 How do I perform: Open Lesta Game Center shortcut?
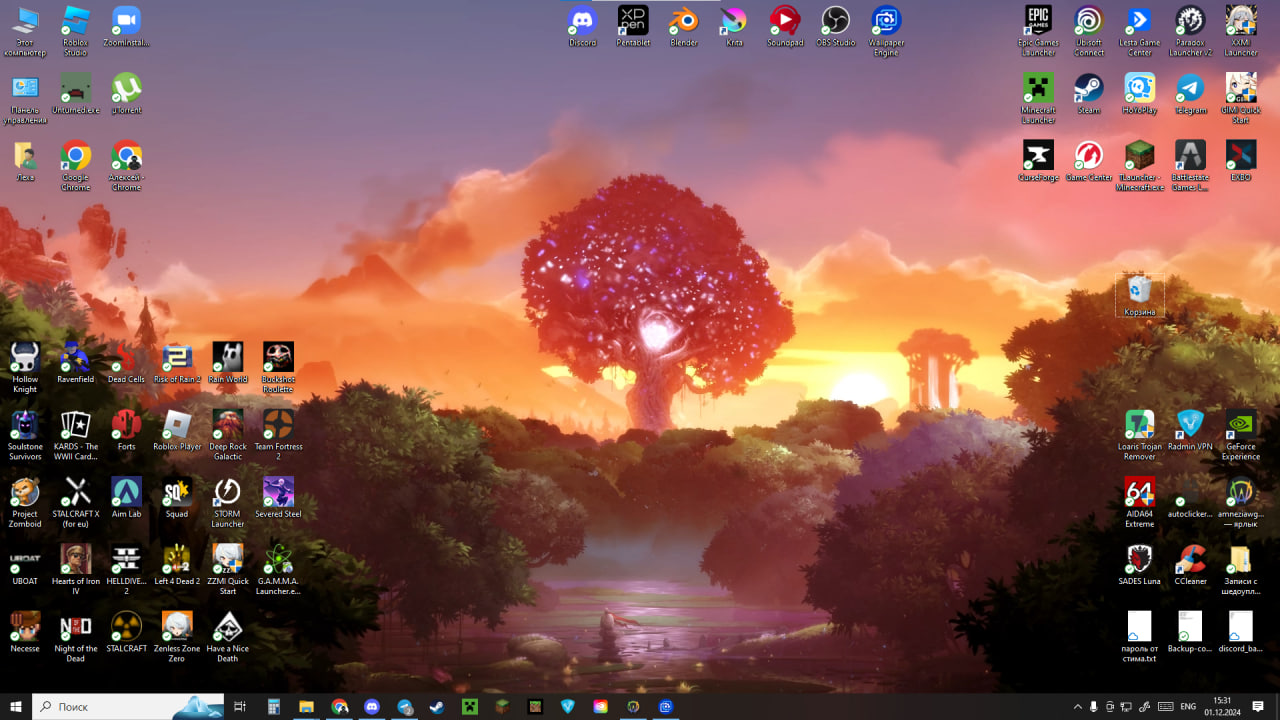click(1139, 31)
